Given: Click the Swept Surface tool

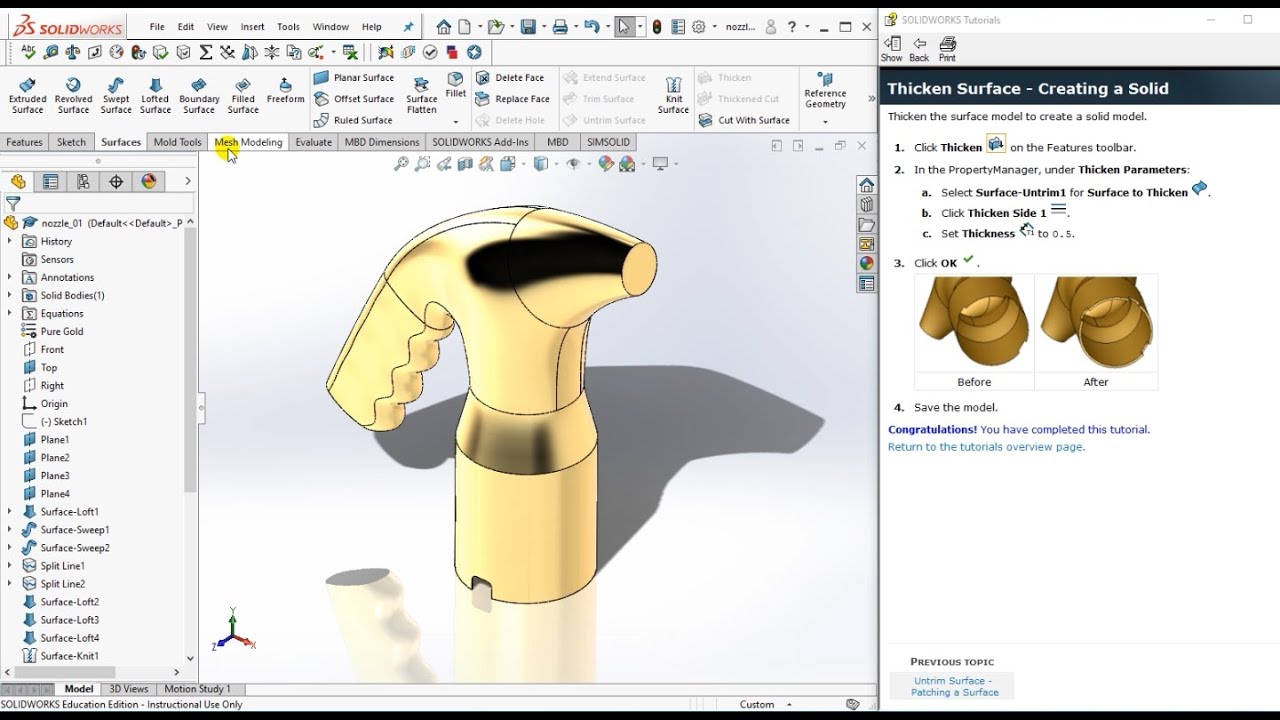Looking at the screenshot, I should [x=116, y=95].
